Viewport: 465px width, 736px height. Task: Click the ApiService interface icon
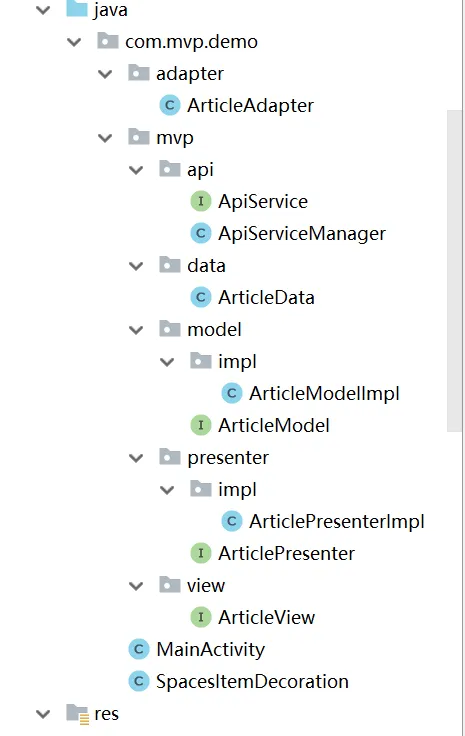(201, 201)
